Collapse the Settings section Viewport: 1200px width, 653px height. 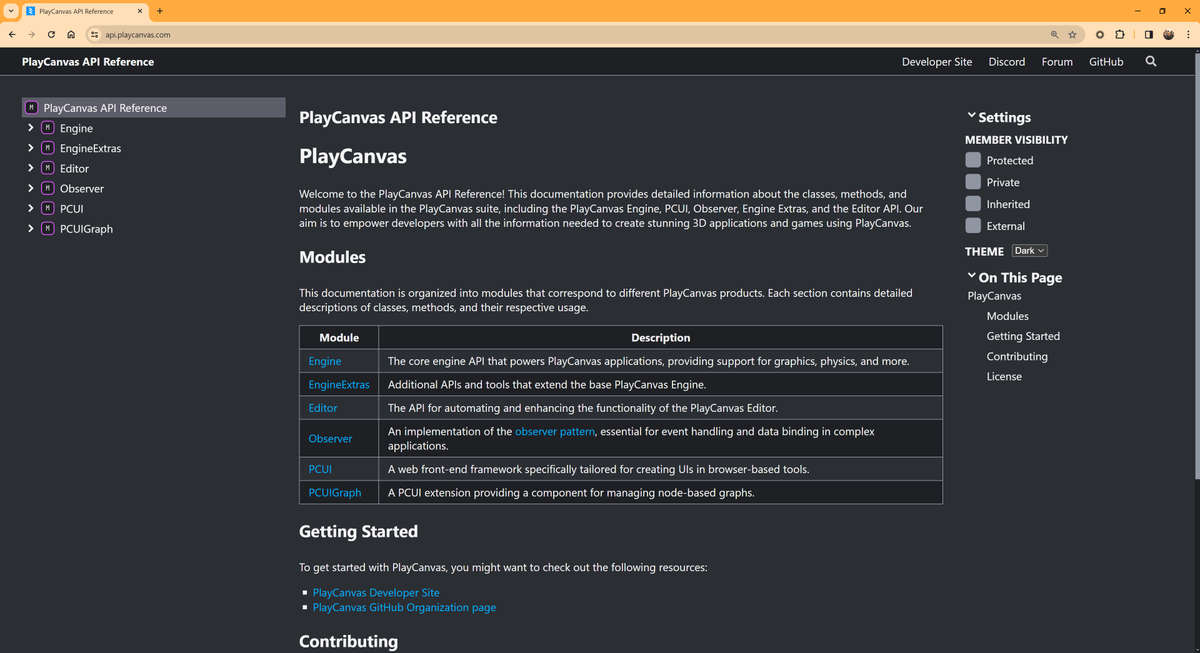point(999,117)
